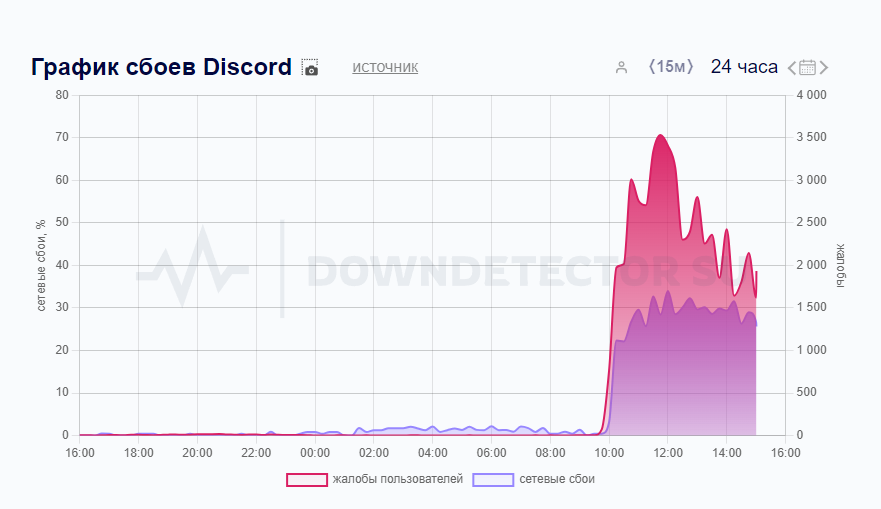881x509 pixels.
Task: Go to next period with right chevron
Action: (824, 68)
